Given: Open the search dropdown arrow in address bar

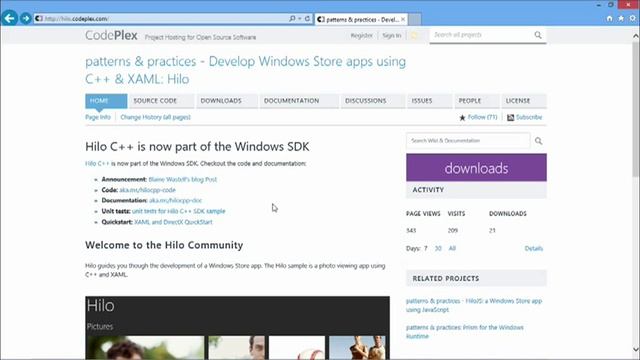Looking at the screenshot, I should [x=300, y=19].
